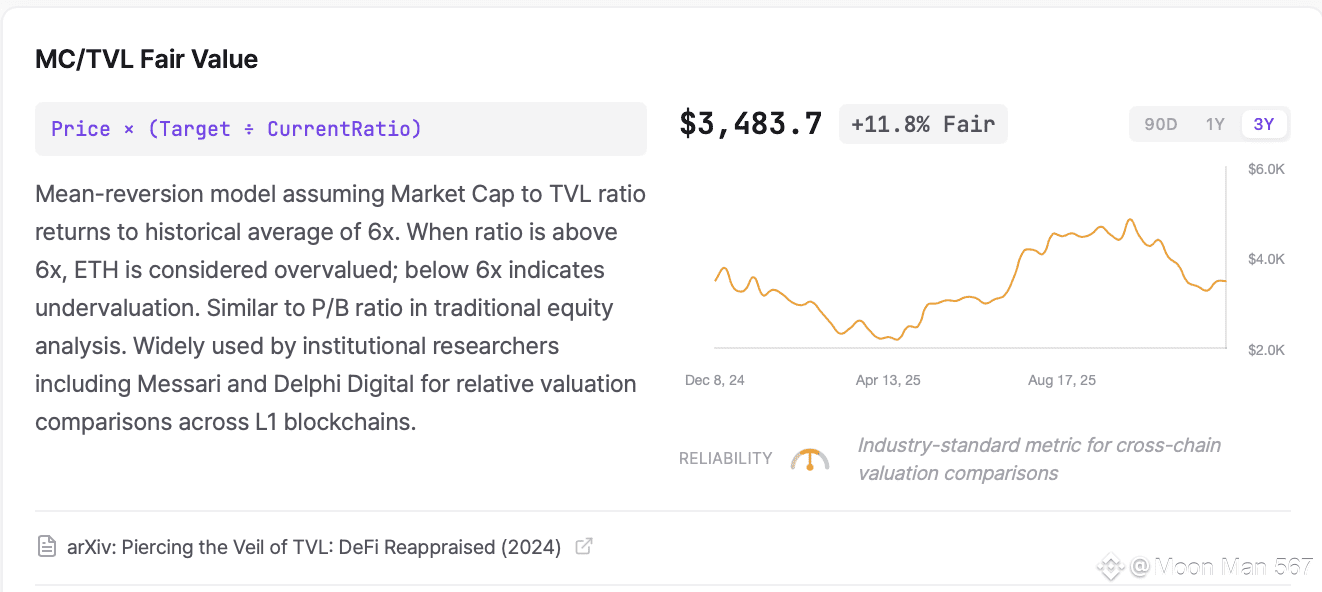Click the $4.0K y-axis label
The image size is (1322, 592).
tap(1265, 259)
